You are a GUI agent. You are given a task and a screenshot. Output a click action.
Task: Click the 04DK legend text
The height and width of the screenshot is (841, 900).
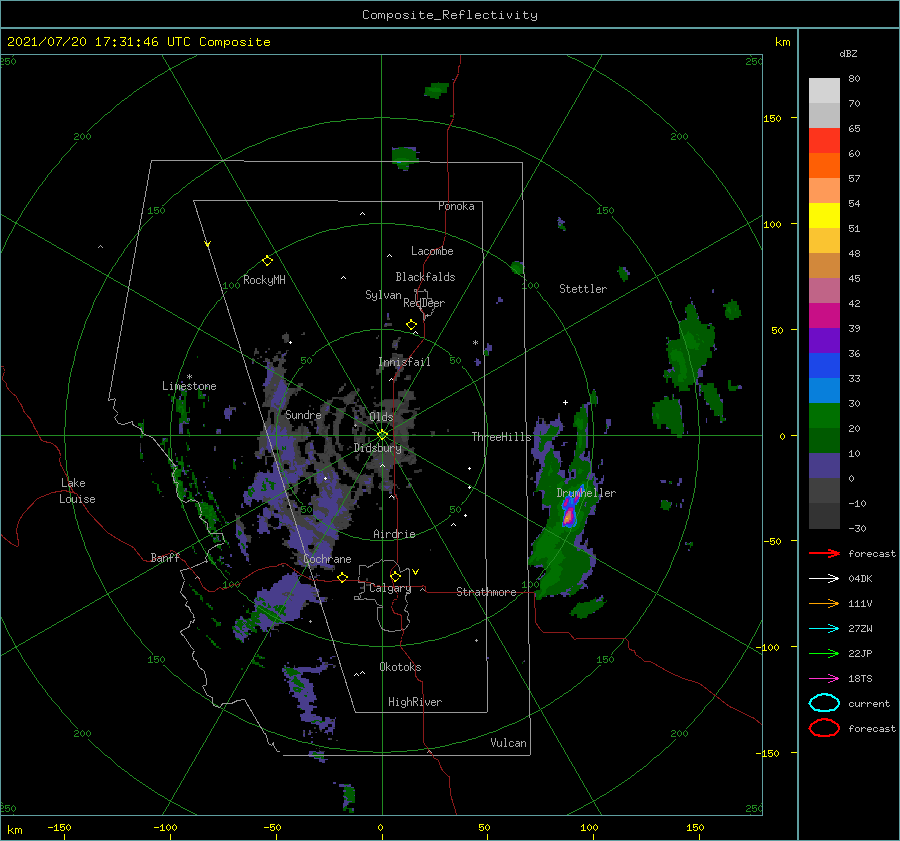coord(860,579)
